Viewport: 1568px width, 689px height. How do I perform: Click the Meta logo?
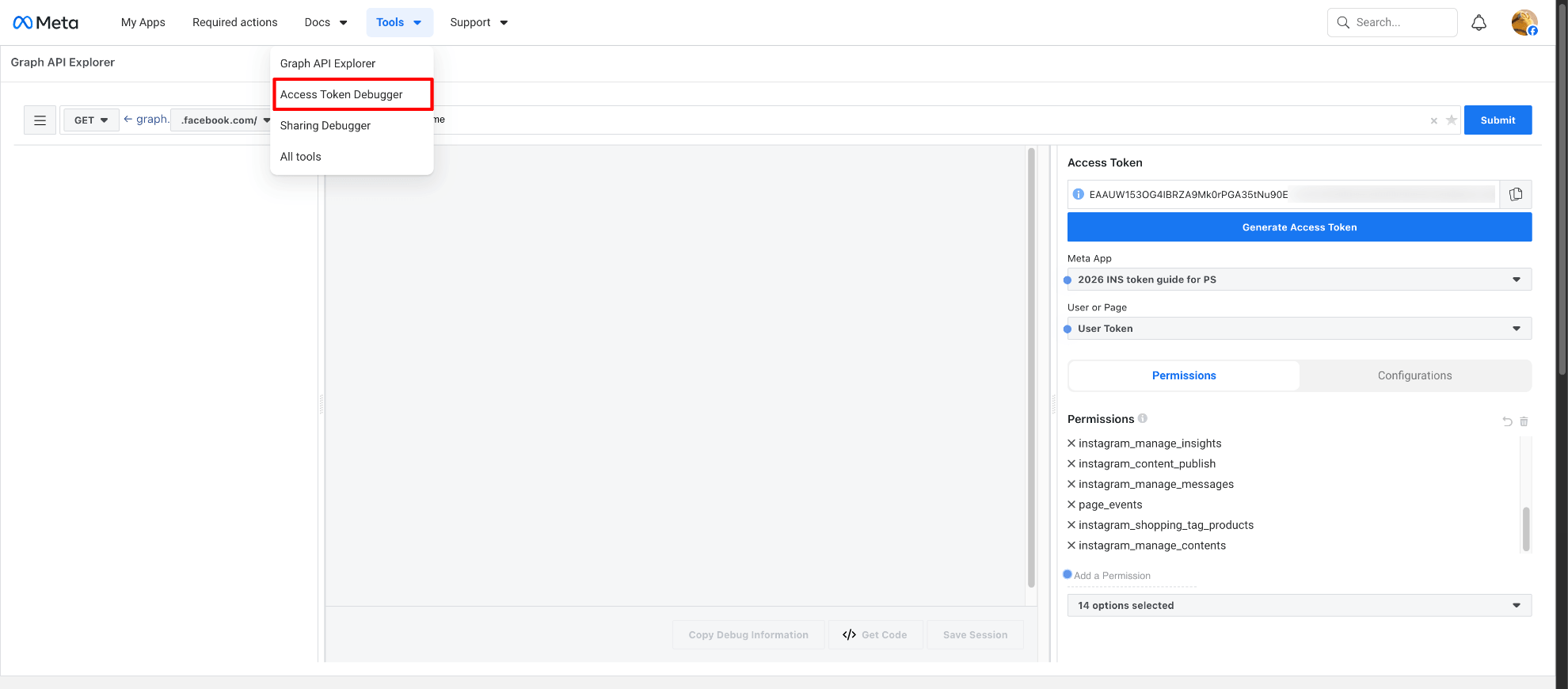[46, 23]
